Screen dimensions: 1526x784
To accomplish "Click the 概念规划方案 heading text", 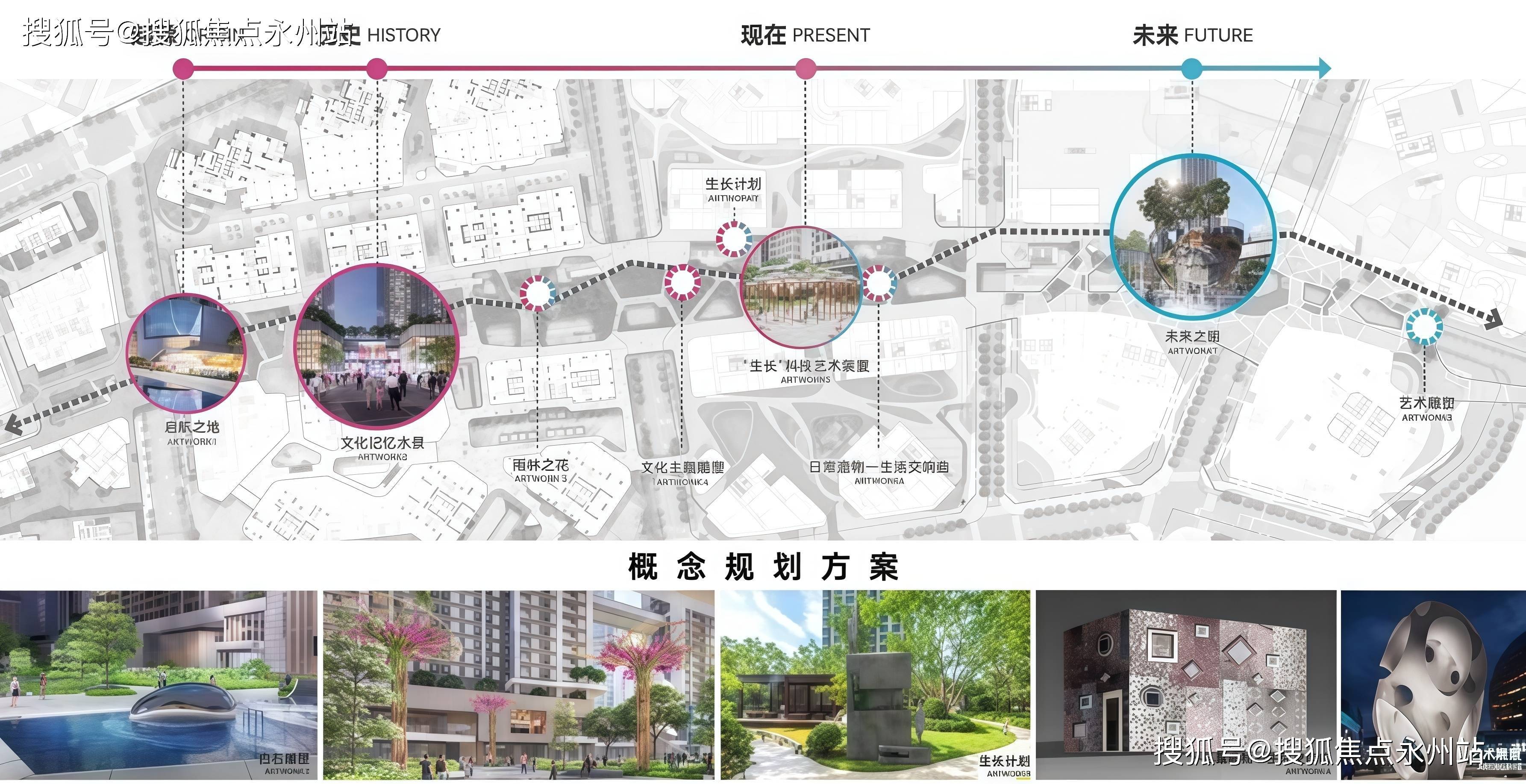I will pyautogui.click(x=764, y=567).
